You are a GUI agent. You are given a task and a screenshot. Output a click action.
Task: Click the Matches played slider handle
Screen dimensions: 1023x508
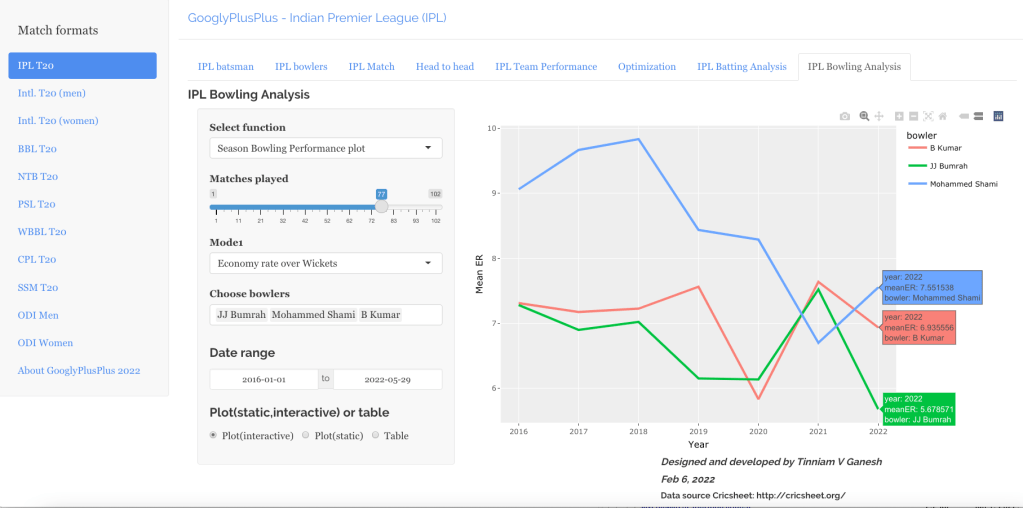(x=381, y=207)
